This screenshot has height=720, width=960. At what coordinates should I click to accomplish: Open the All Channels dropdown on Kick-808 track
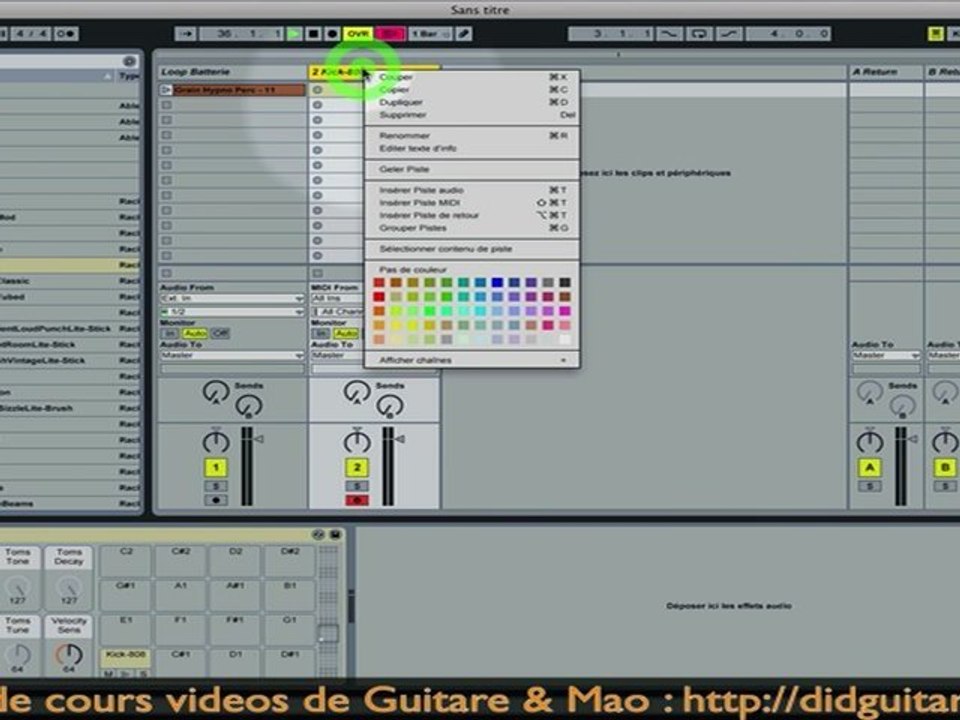click(337, 312)
